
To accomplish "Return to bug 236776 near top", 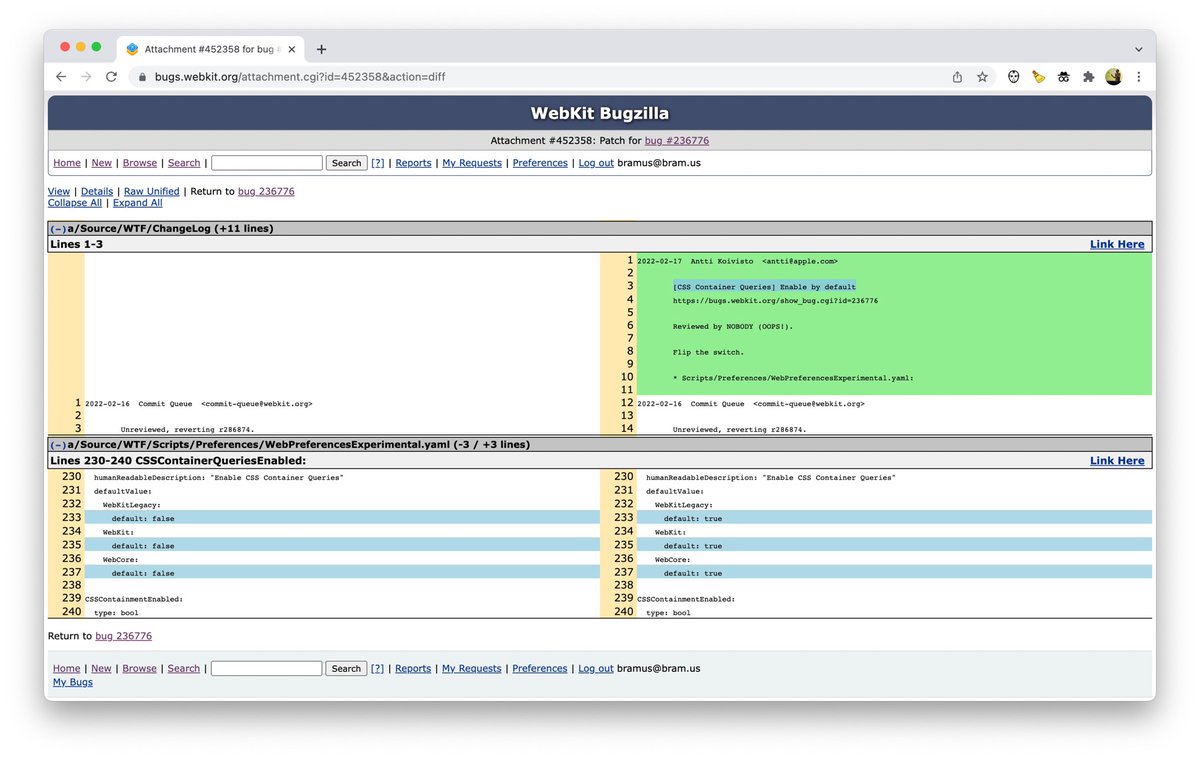I will click(266, 191).
